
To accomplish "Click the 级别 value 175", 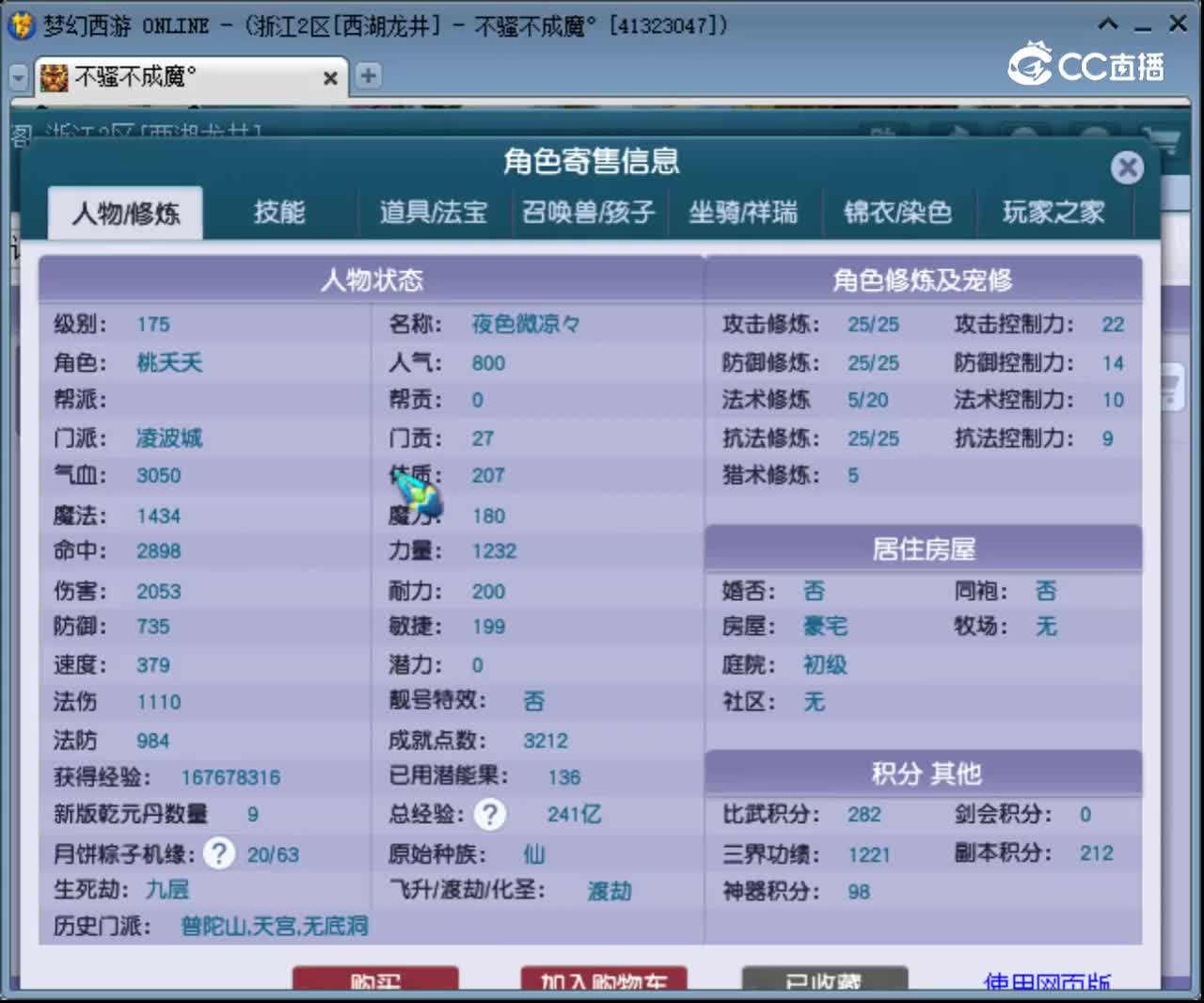I will point(153,325).
